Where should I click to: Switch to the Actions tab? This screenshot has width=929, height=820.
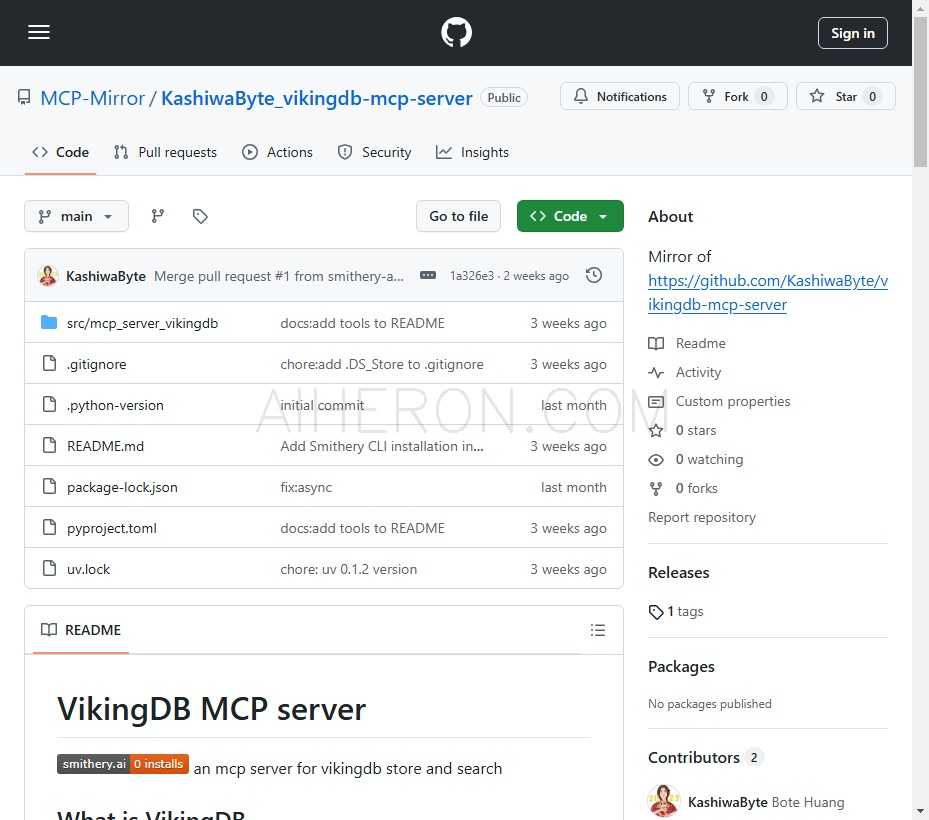click(x=277, y=152)
